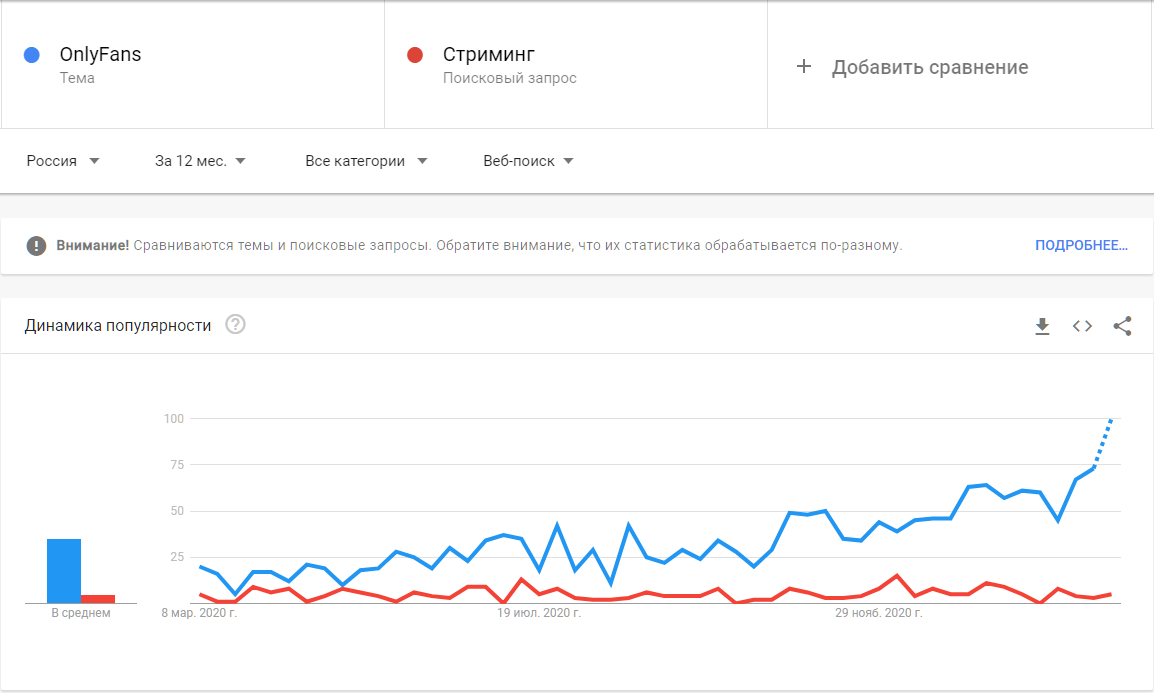Click the blue average bar
Screen dimensions: 1154x693
64,571
